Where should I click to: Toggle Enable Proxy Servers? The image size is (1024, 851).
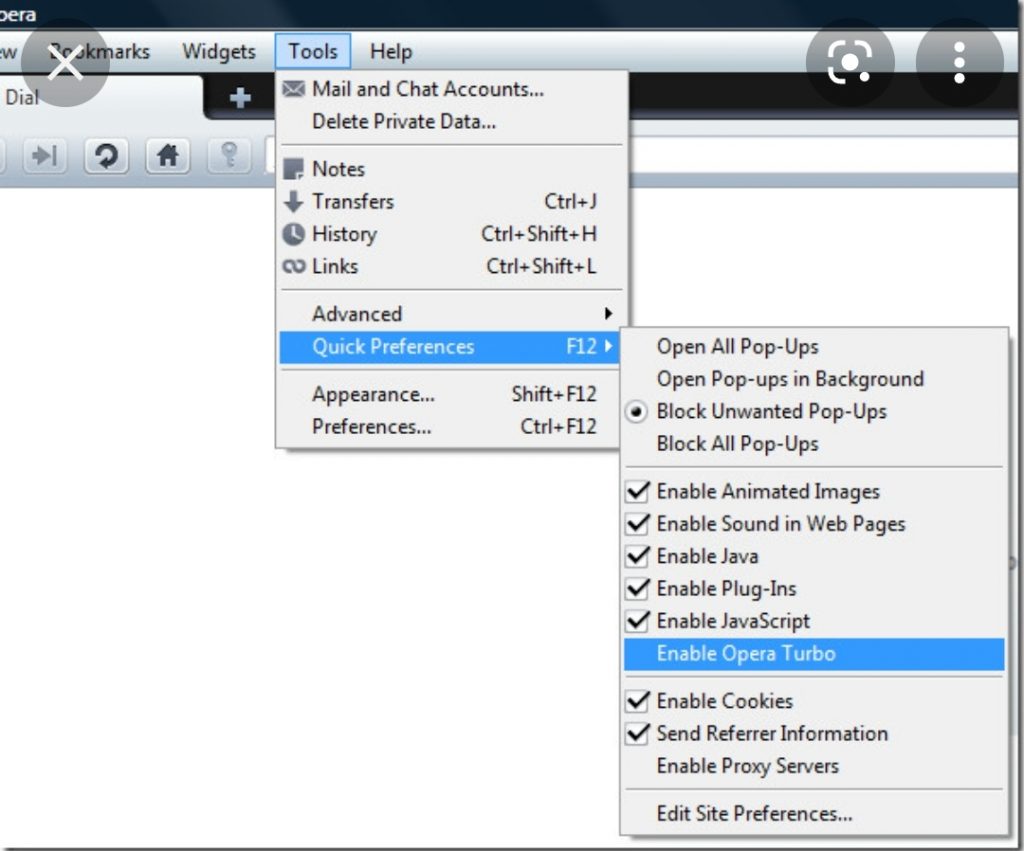pos(814,765)
